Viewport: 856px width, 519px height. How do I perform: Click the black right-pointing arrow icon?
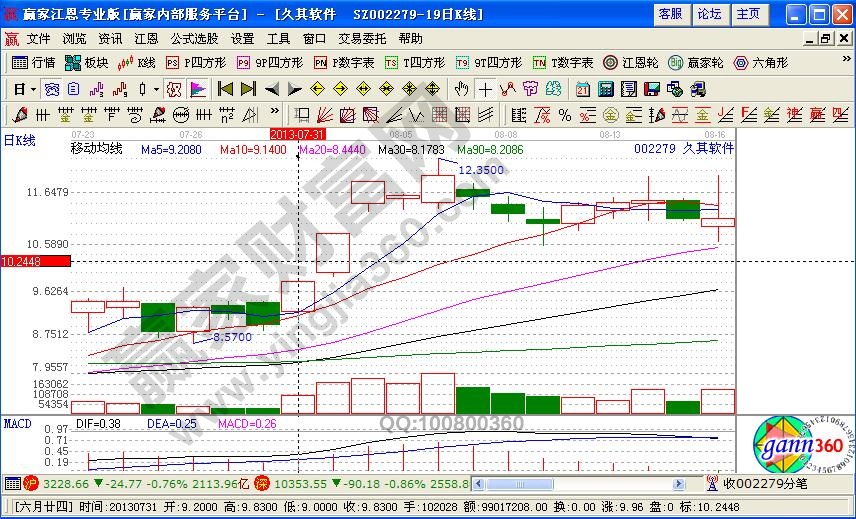point(295,89)
